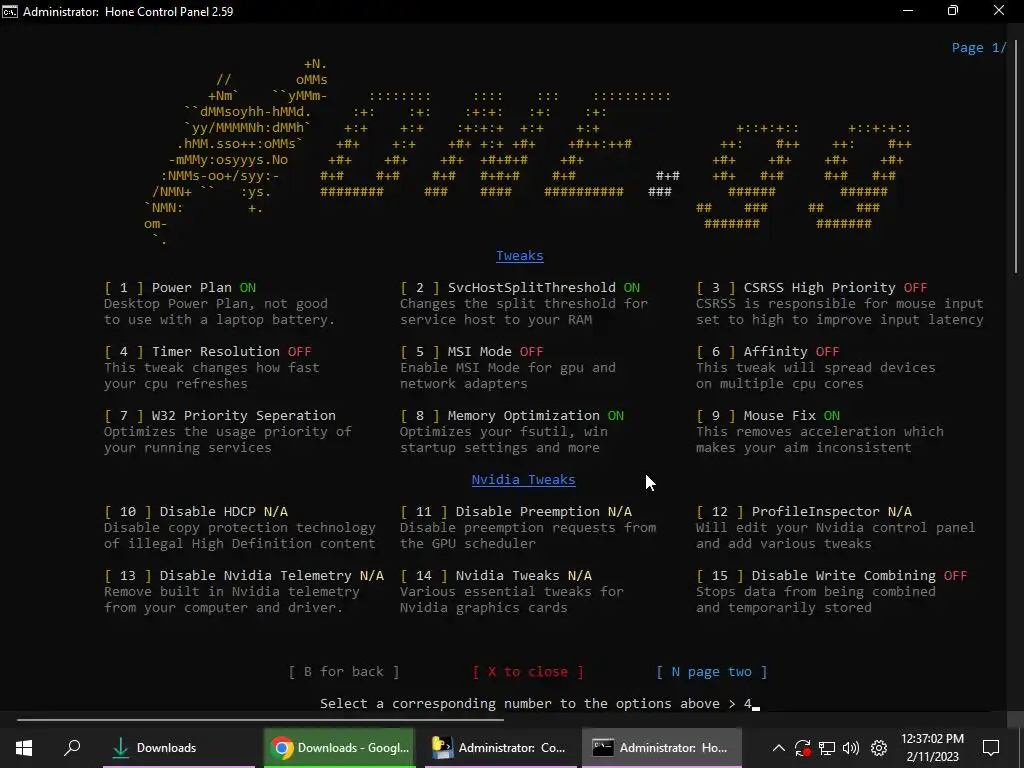Switch to Administrator Command Prompt taskbar item
The height and width of the screenshot is (768, 1024).
(501, 748)
